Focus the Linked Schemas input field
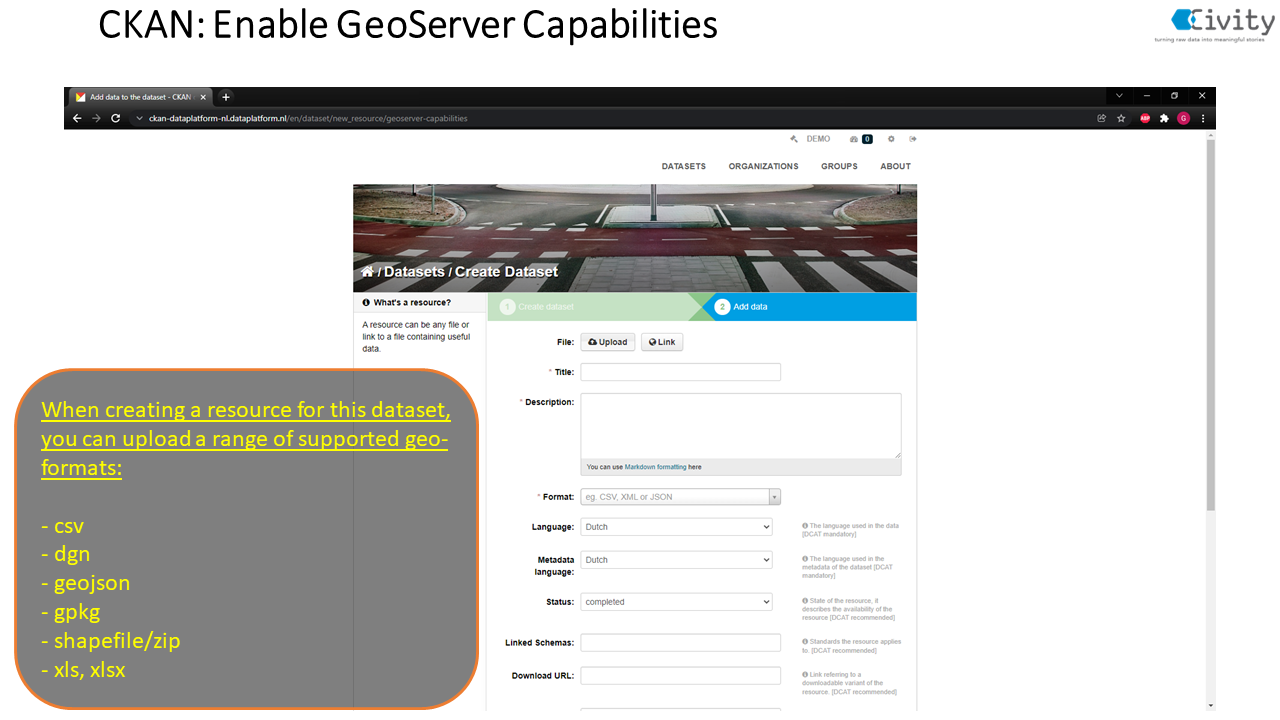The width and height of the screenshot is (1280, 720). click(680, 643)
